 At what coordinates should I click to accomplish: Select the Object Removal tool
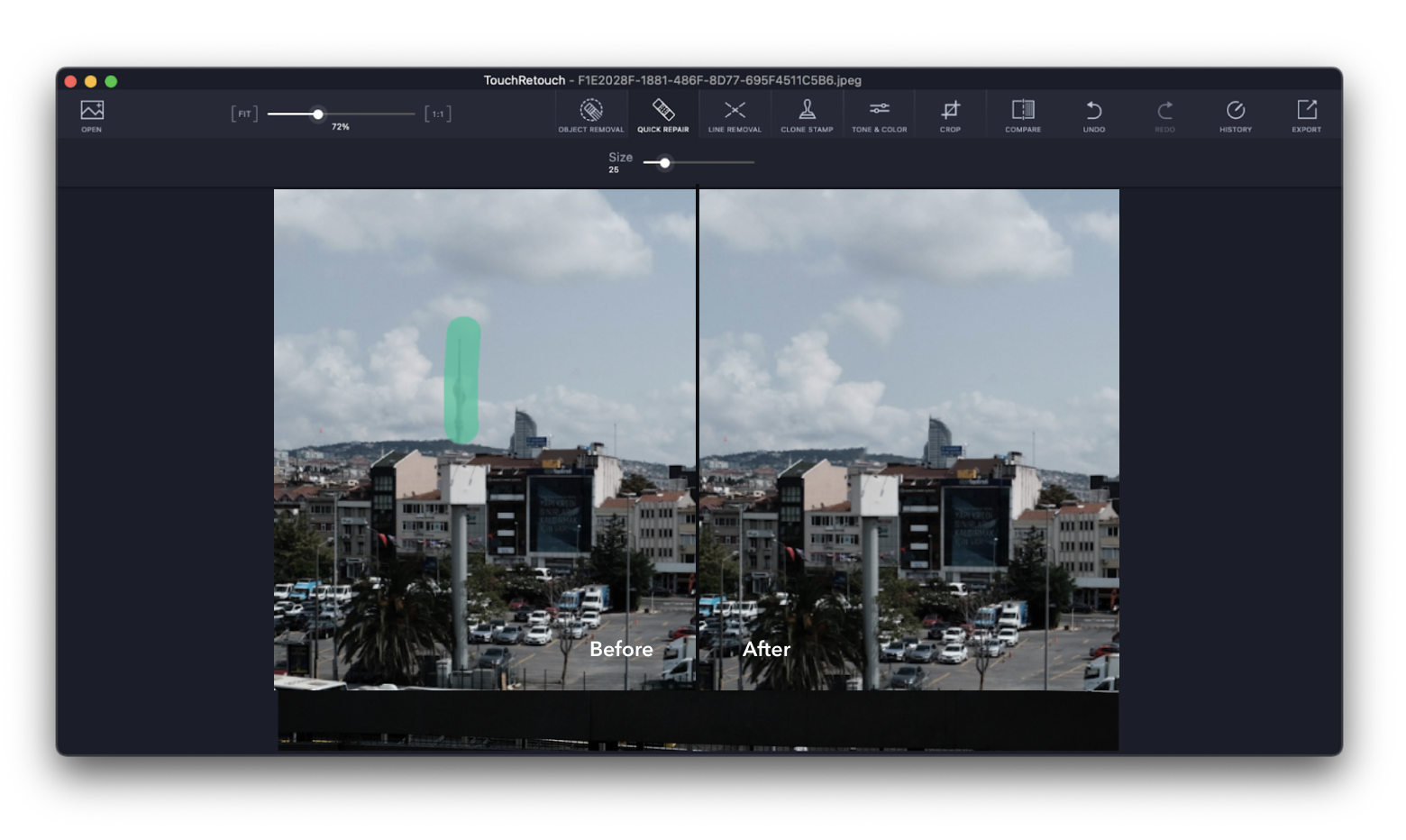click(x=591, y=115)
